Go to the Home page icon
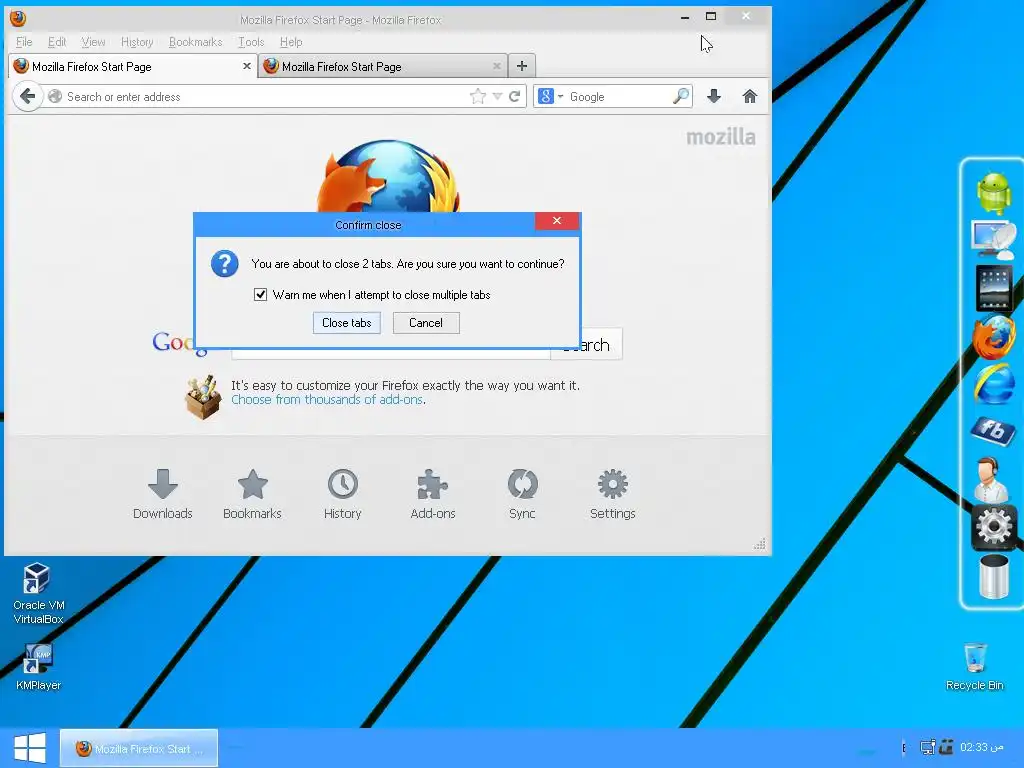The image size is (1024, 768). [750, 97]
